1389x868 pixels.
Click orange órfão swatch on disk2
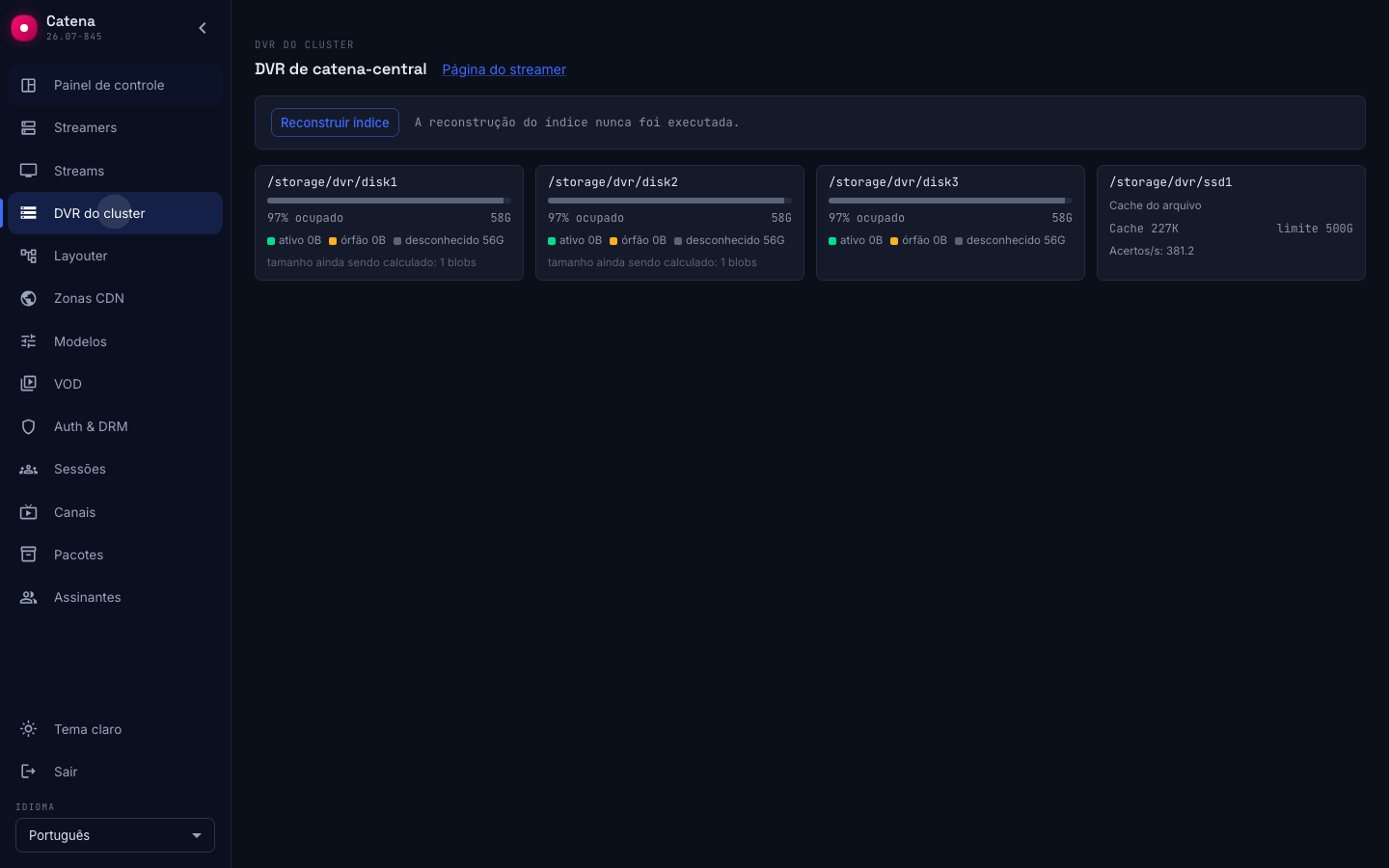coord(613,241)
